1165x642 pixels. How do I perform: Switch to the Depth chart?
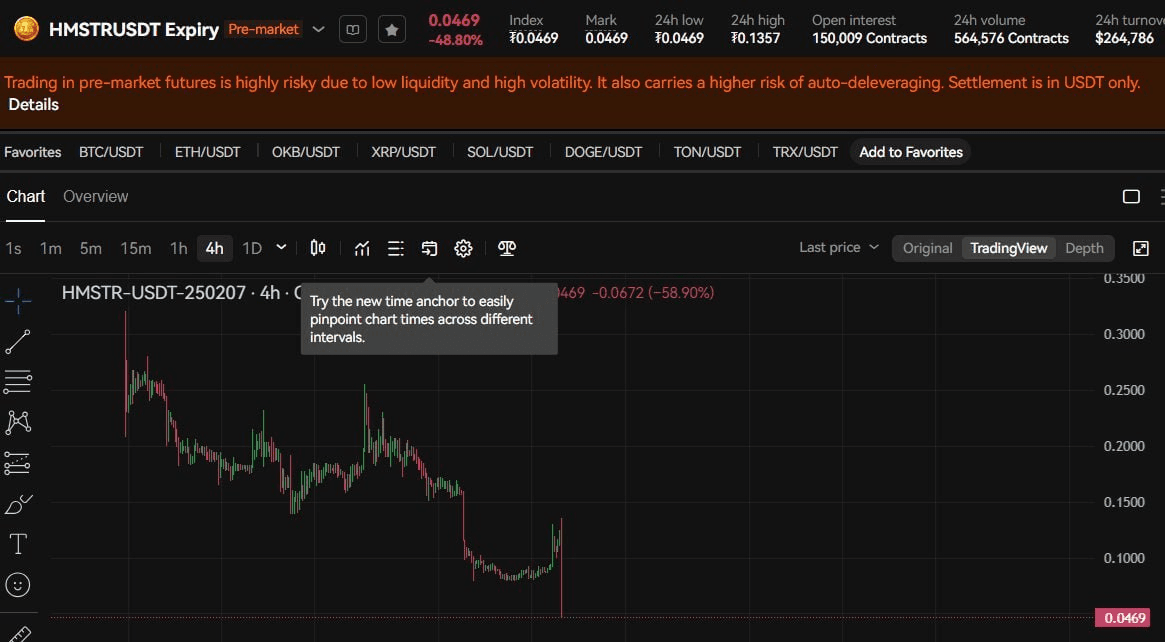coord(1084,248)
